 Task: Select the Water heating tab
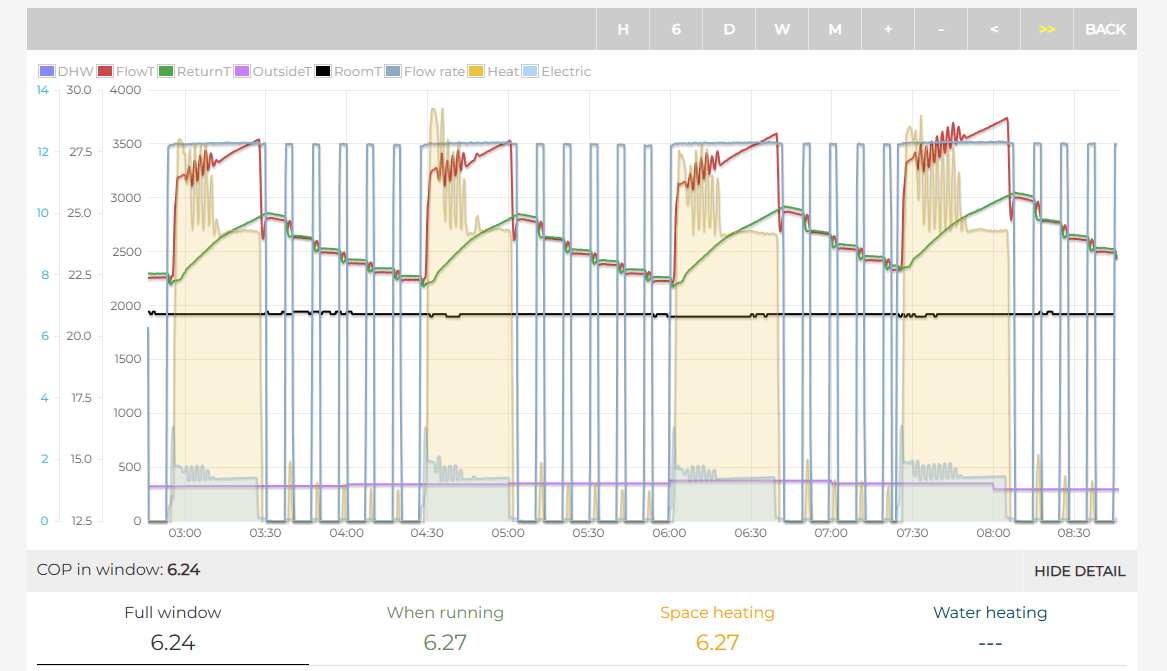click(989, 628)
